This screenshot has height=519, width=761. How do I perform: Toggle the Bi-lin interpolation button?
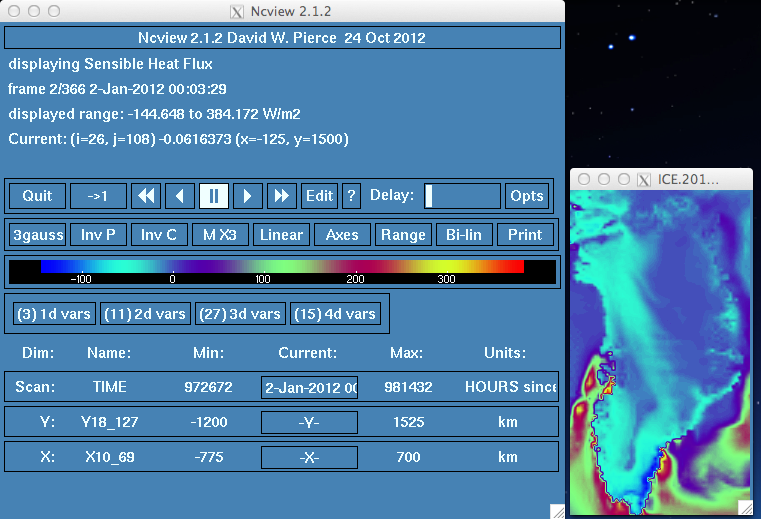463,235
